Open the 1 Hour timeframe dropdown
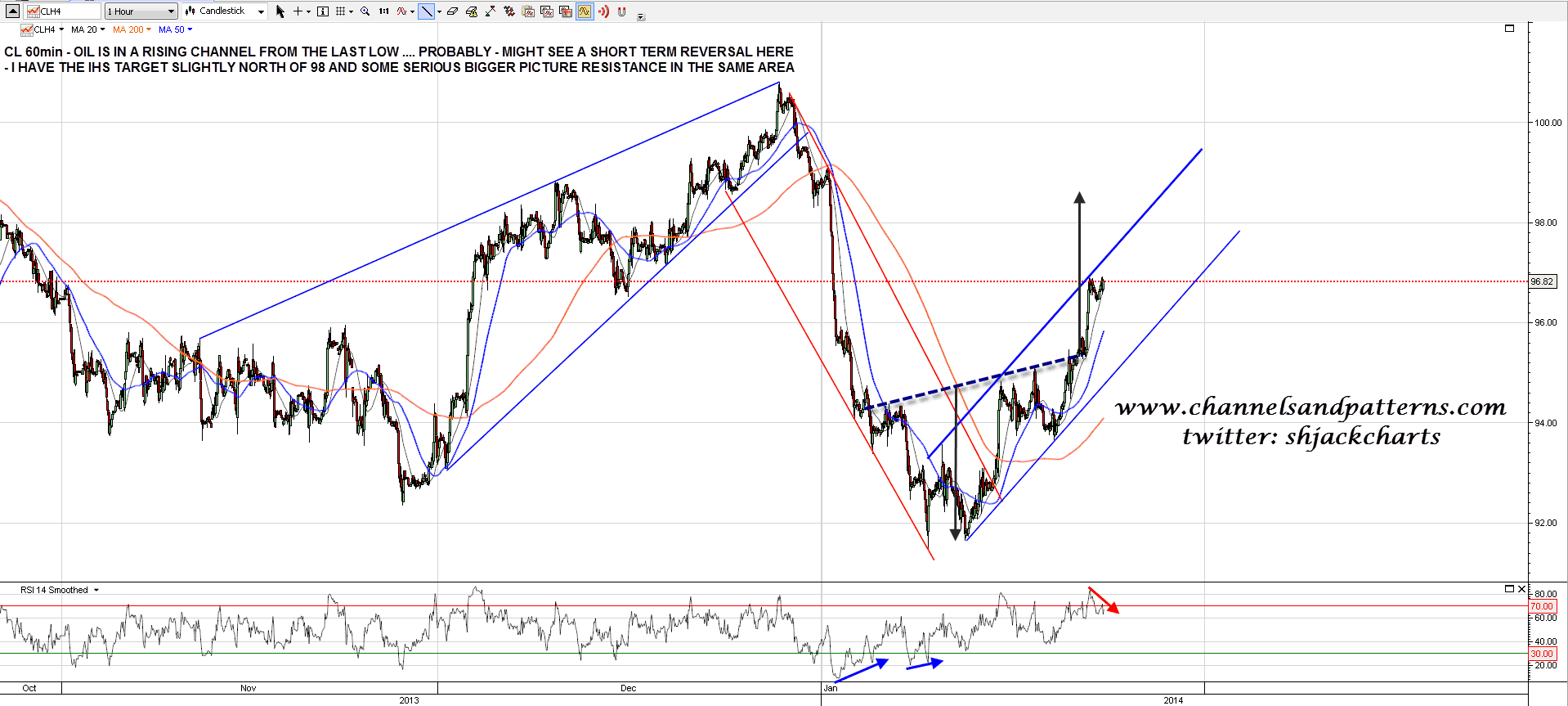1568x706 pixels. [141, 11]
